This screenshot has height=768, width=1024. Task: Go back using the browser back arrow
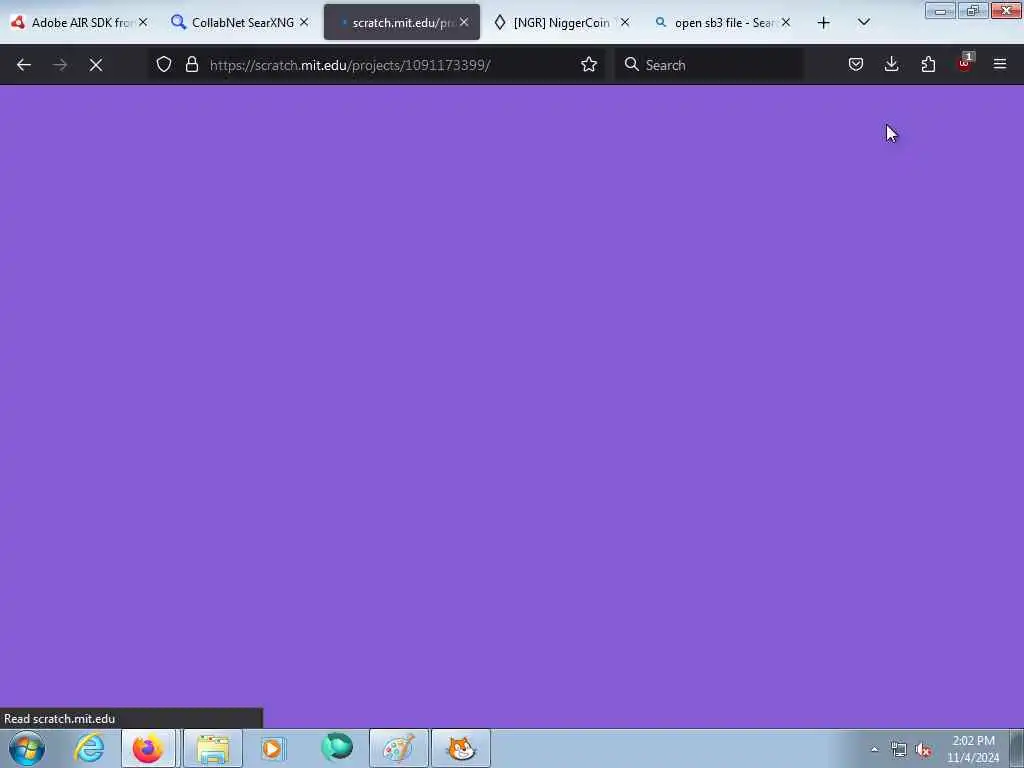pyautogui.click(x=24, y=65)
